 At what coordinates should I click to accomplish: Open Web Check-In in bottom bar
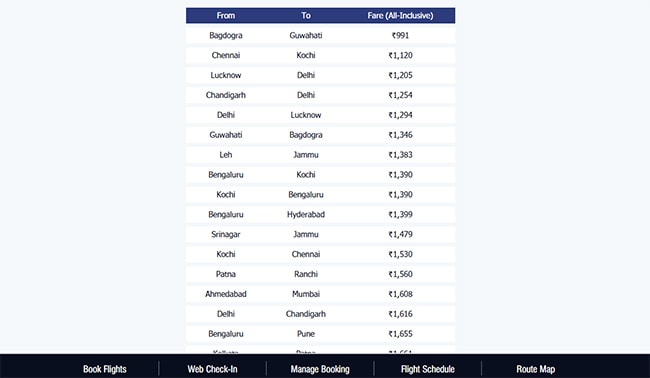tap(212, 369)
